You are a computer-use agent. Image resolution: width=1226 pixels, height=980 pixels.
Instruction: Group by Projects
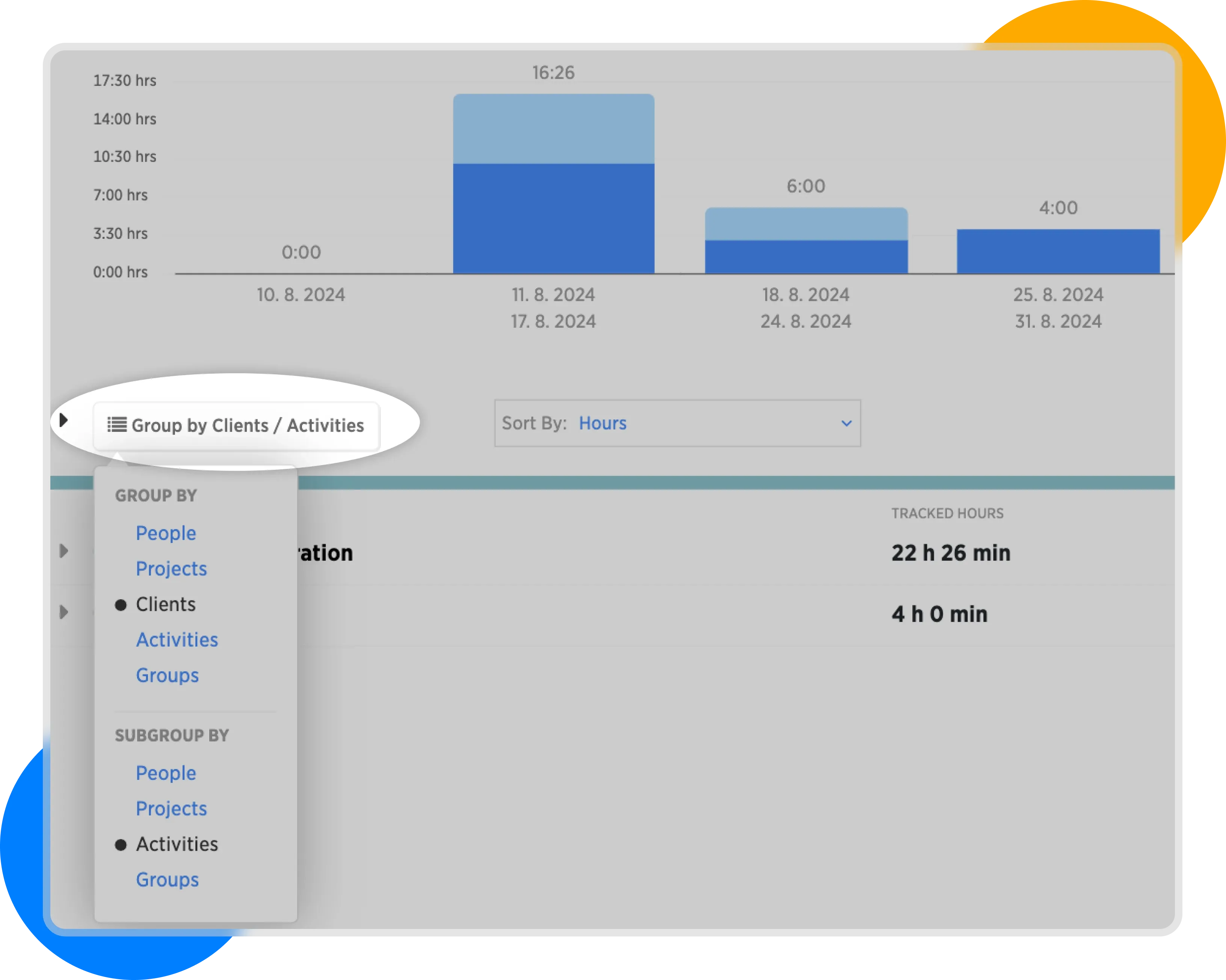coord(171,569)
